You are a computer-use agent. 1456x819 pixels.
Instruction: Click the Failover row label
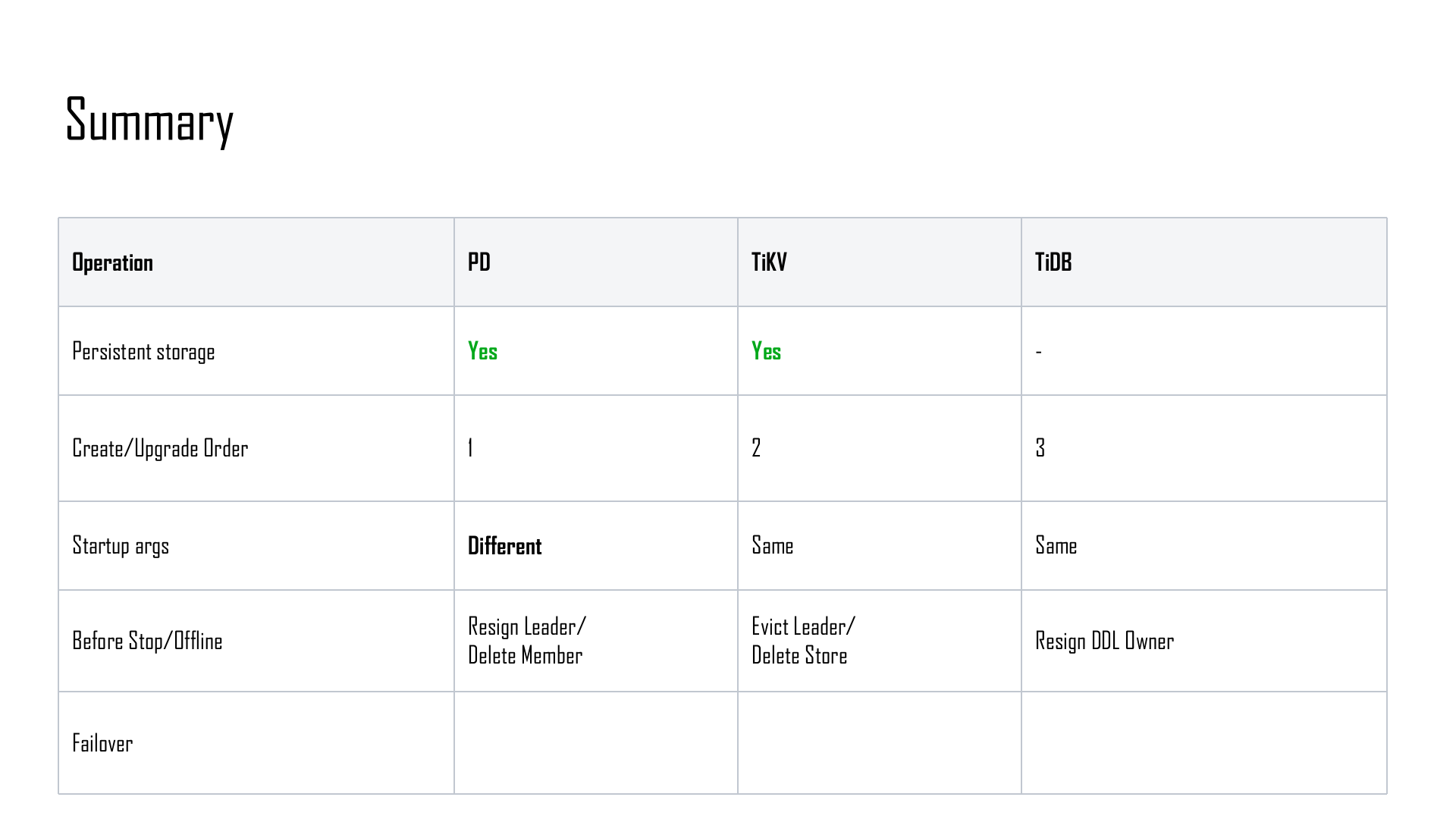point(102,743)
